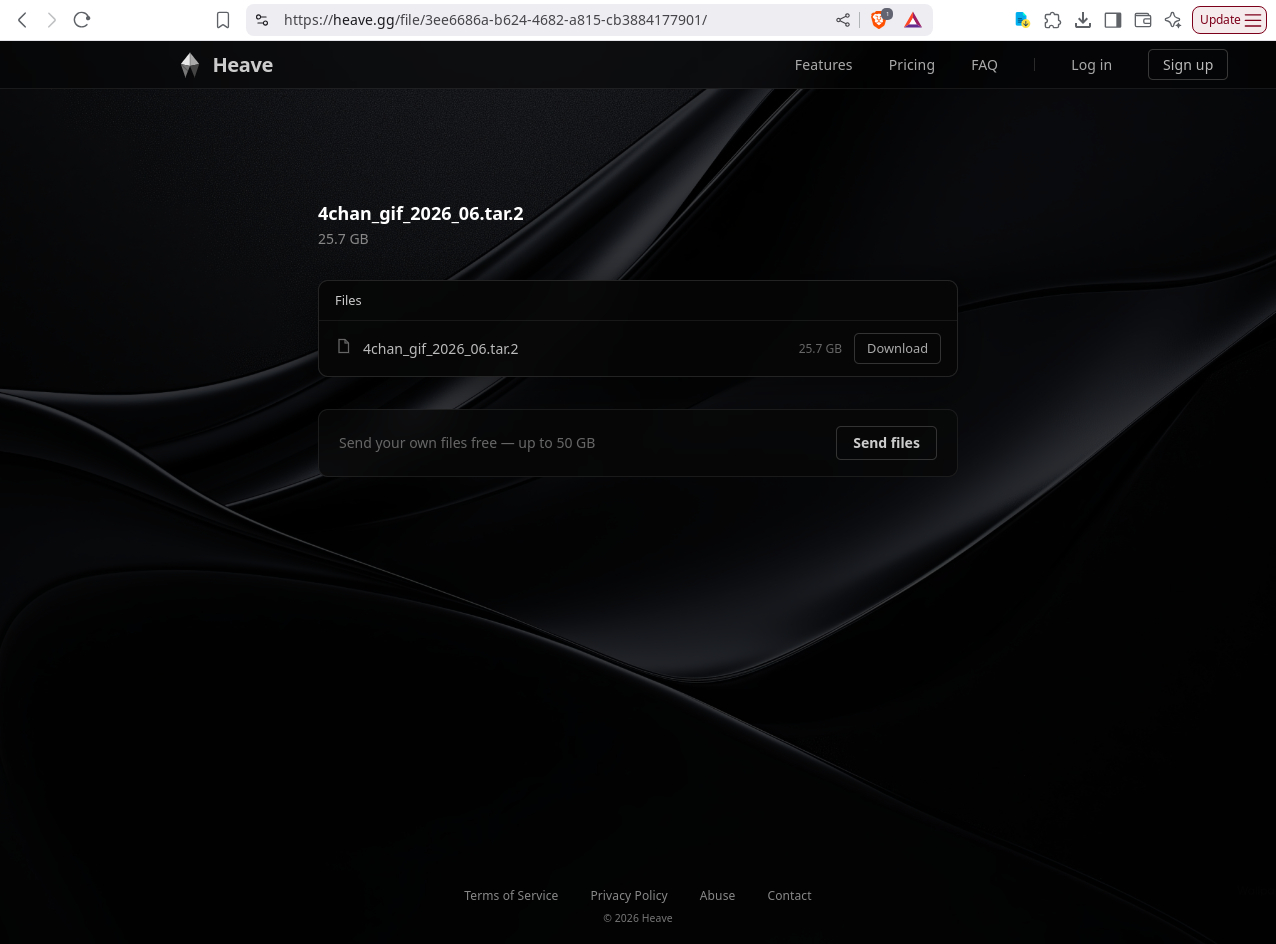
Task: Open Brave Shields lion icon
Action: tap(879, 20)
